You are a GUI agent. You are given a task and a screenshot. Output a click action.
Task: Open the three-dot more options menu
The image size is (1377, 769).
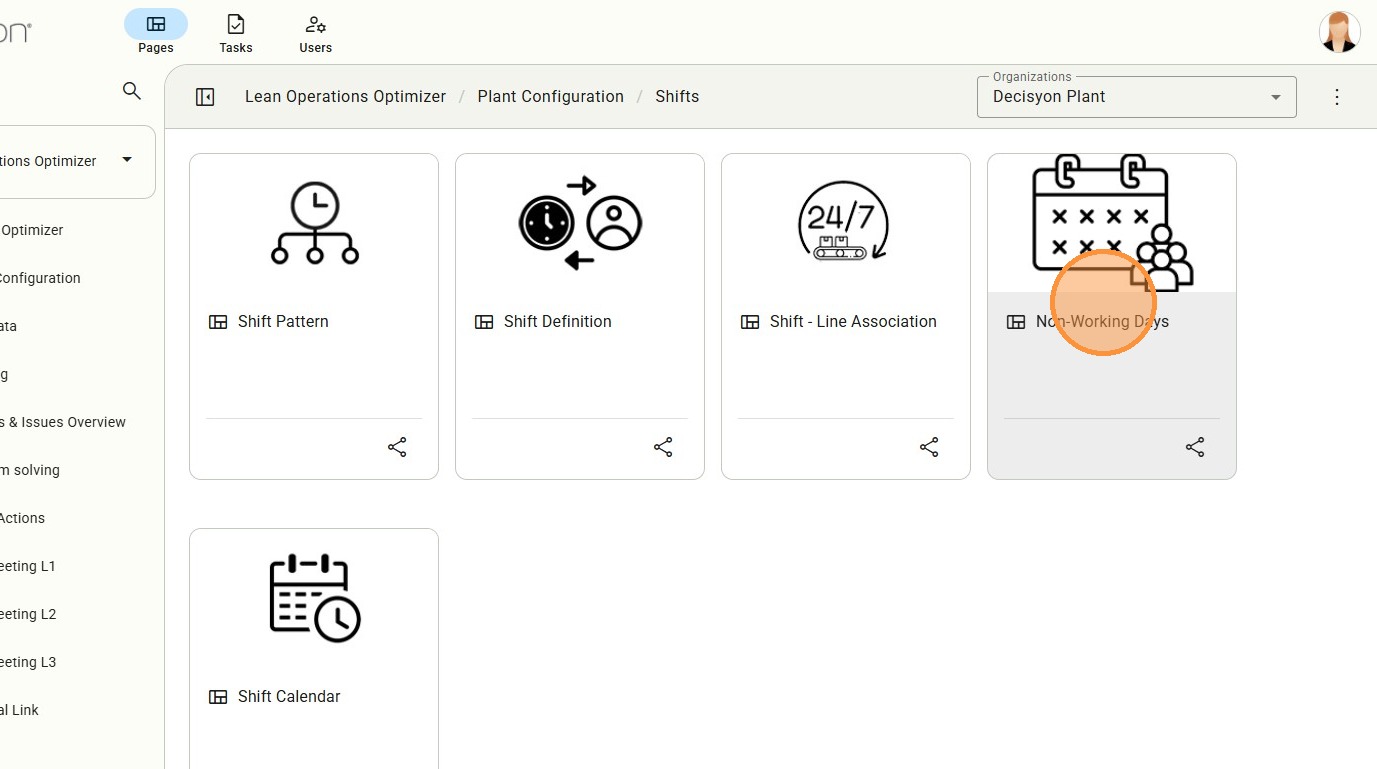1337,97
